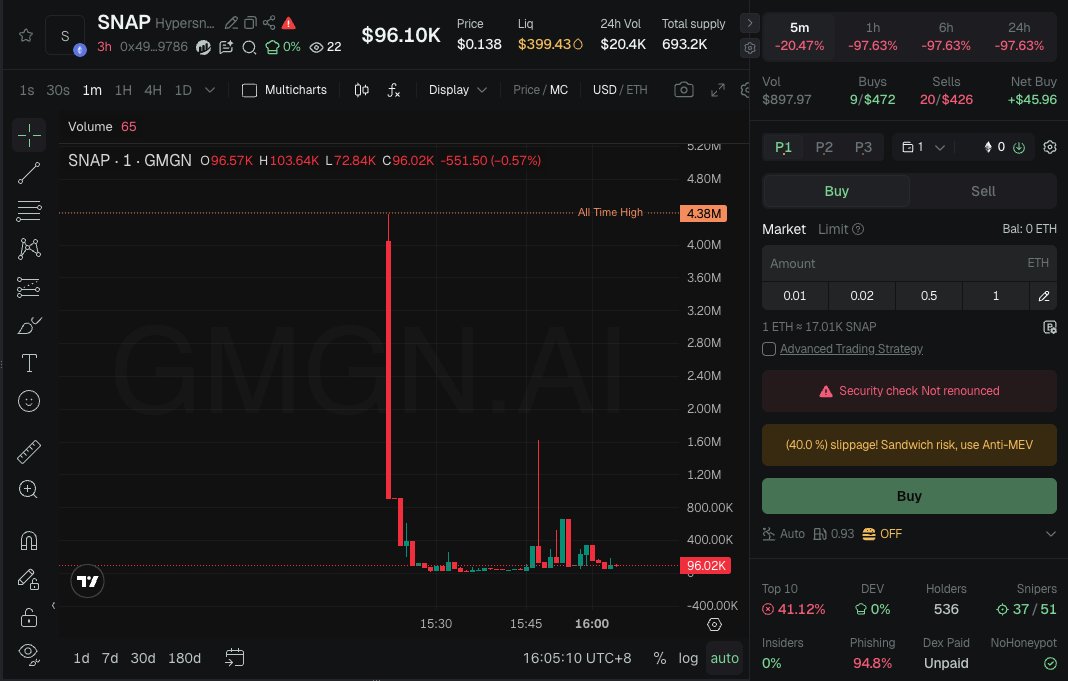This screenshot has width=1068, height=681.
Task: Select the forecasting and measurement tool
Action: click(x=29, y=287)
